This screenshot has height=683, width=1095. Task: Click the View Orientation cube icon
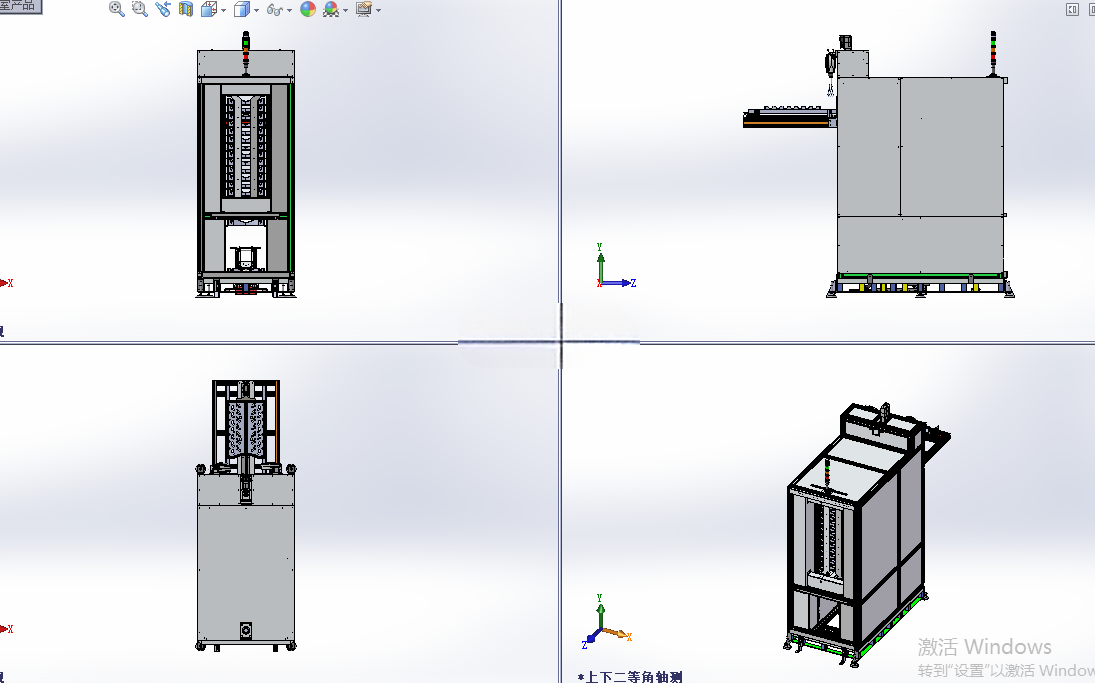[208, 9]
